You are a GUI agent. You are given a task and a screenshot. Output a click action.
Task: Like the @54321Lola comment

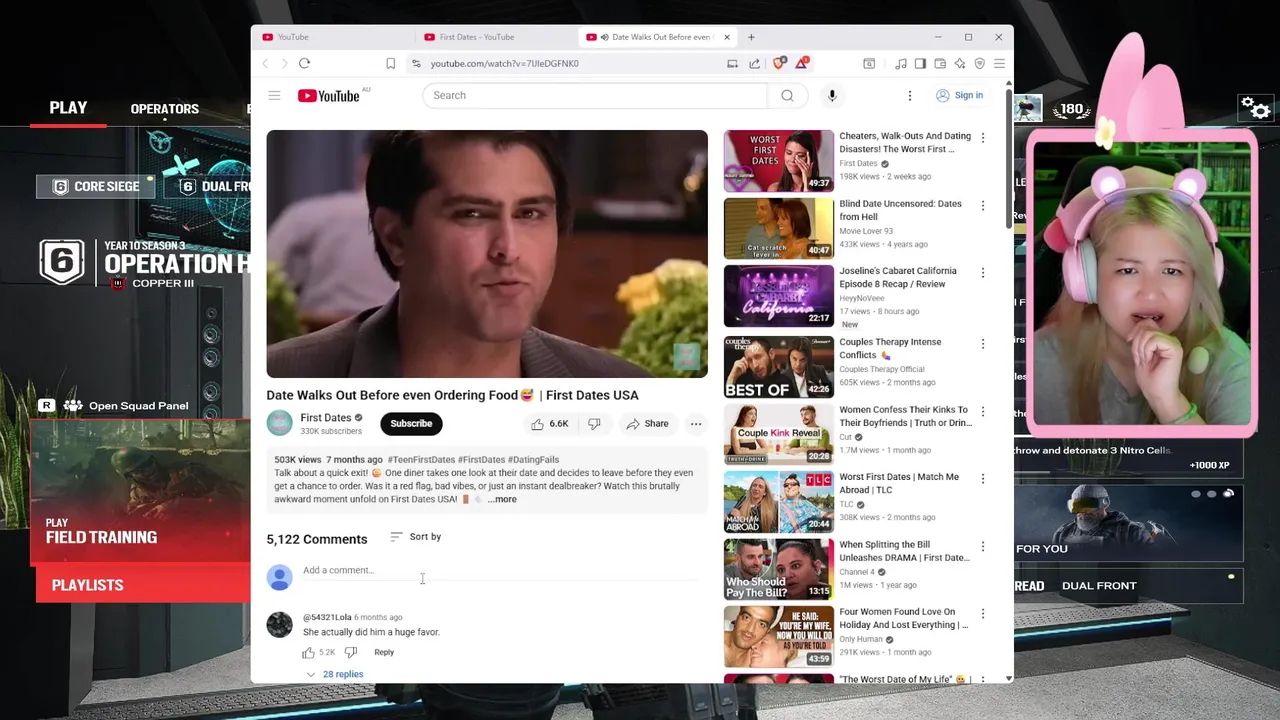pyautogui.click(x=309, y=652)
